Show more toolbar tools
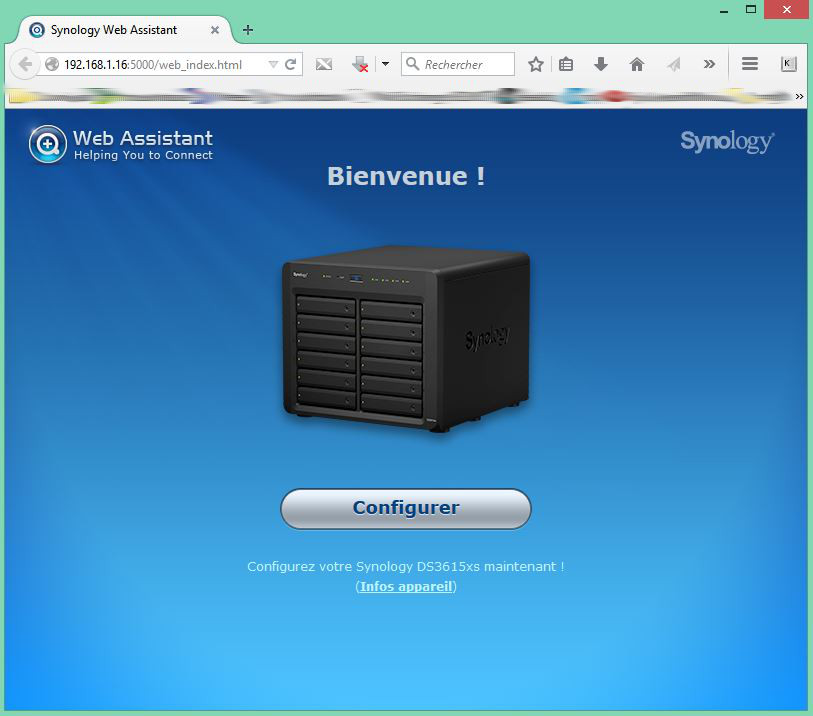 [709, 64]
